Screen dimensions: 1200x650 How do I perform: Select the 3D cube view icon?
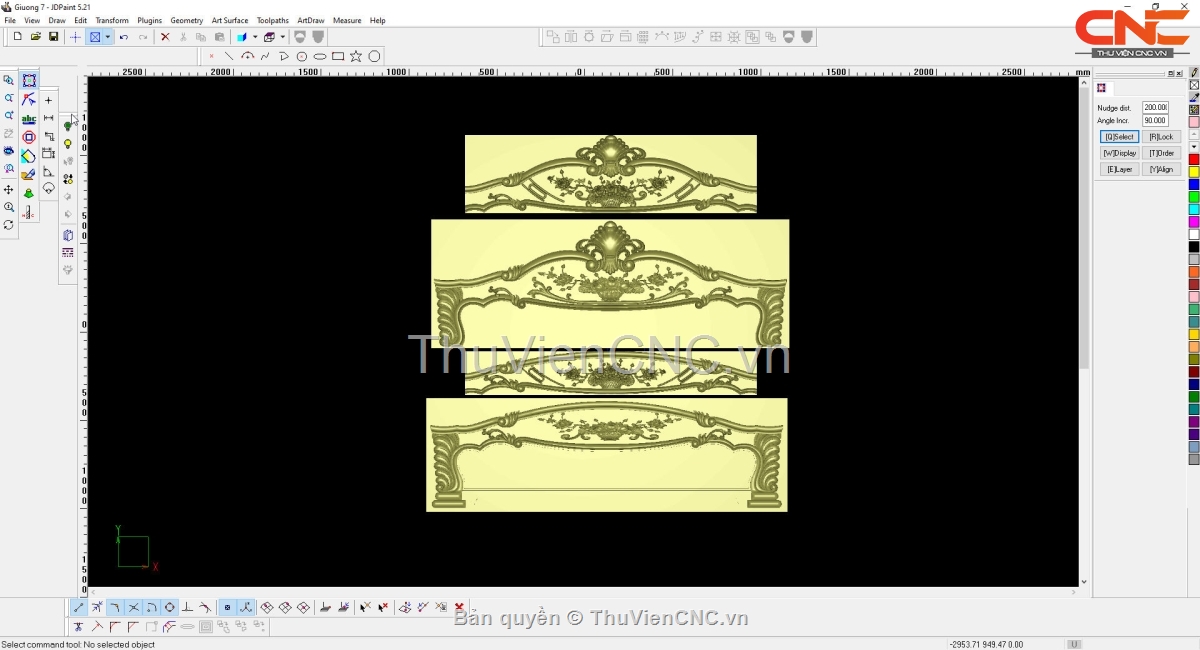(x=241, y=37)
